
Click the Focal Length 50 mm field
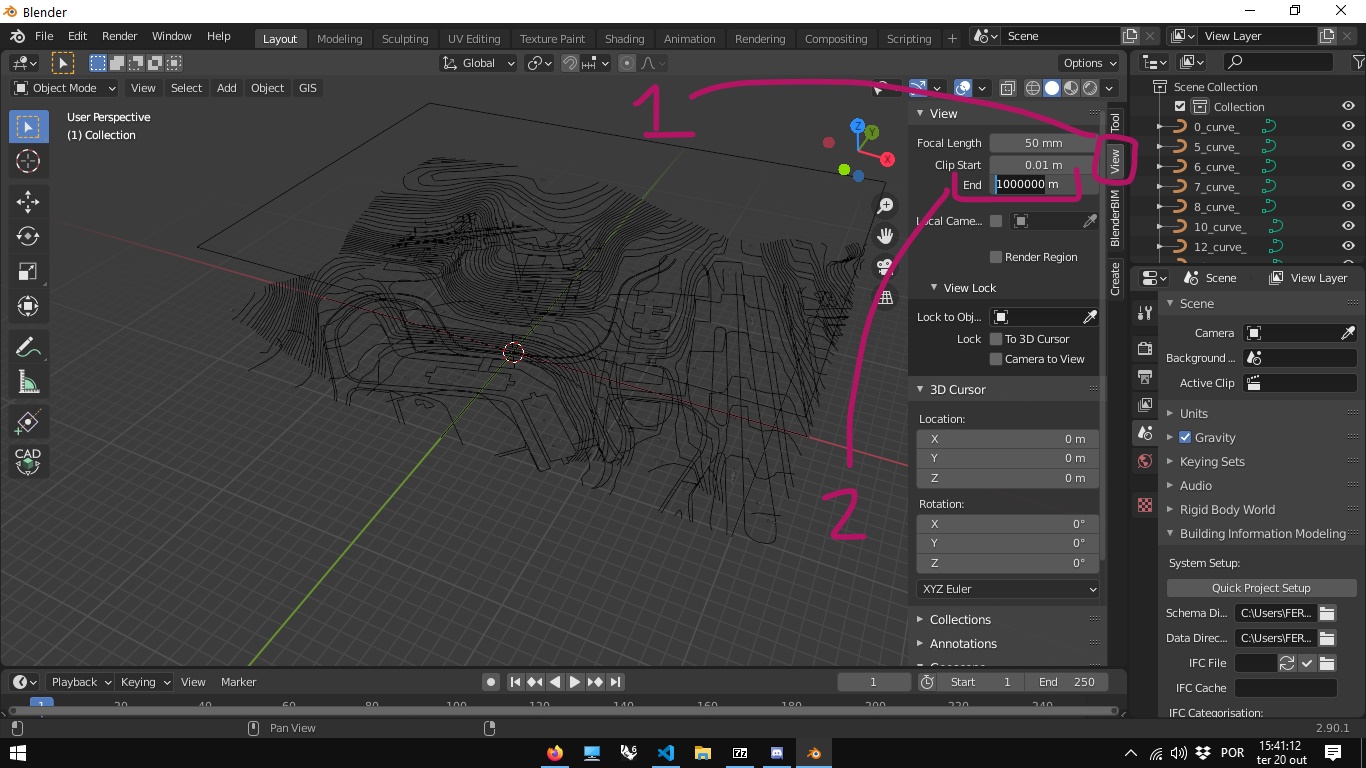click(1043, 143)
